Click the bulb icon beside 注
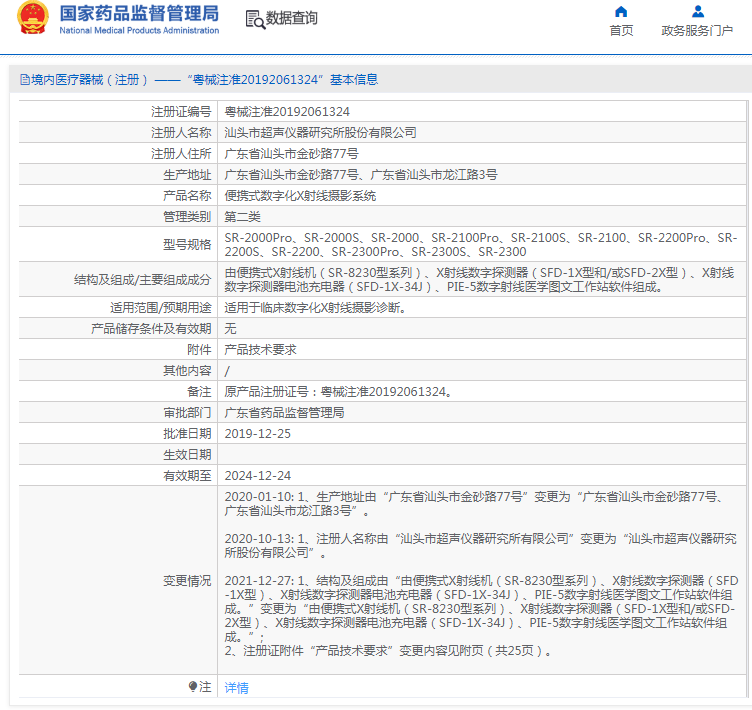Viewport: 752px width, 710px height. [193, 686]
